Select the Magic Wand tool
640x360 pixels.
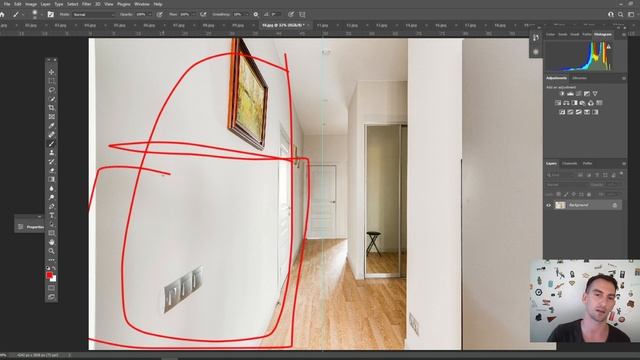51,99
